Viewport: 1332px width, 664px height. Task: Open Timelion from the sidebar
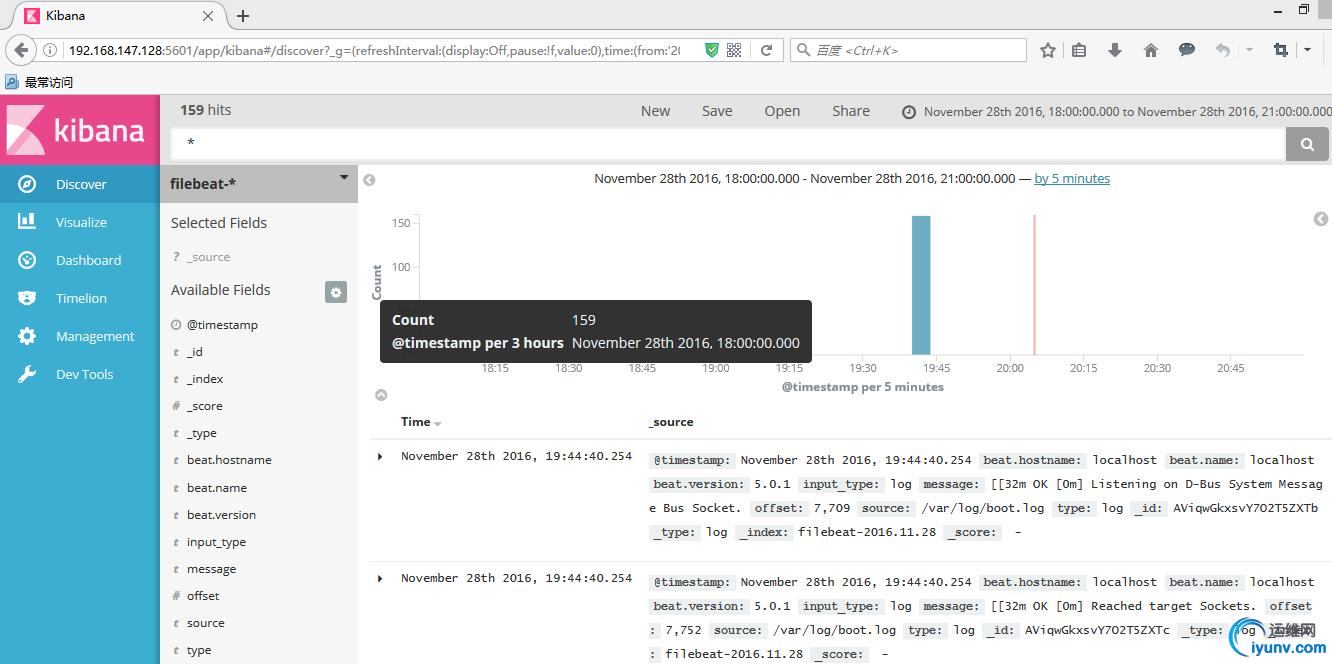pos(80,298)
